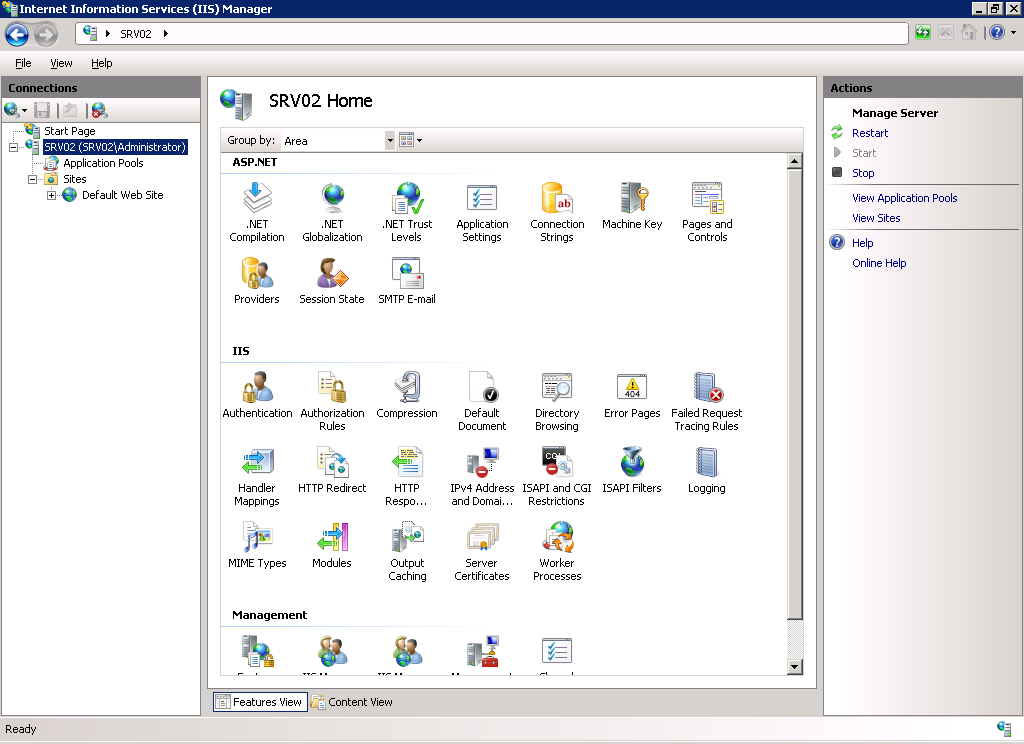Viewport: 1024px width, 744px height.
Task: Open the .NET Compilation feature
Action: pyautogui.click(x=257, y=212)
